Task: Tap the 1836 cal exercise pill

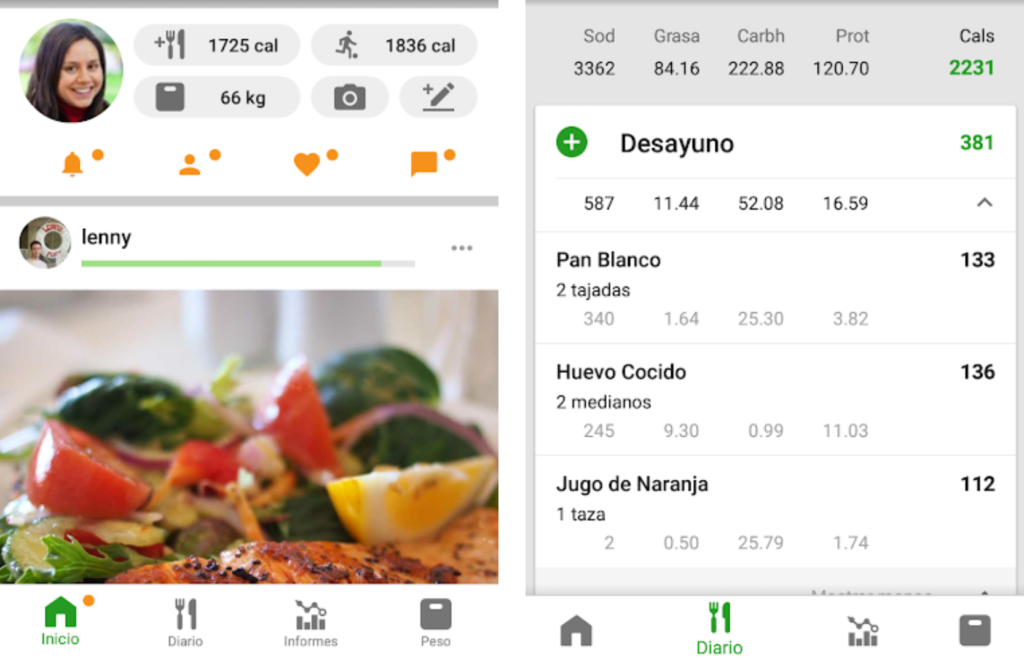Action: point(394,45)
